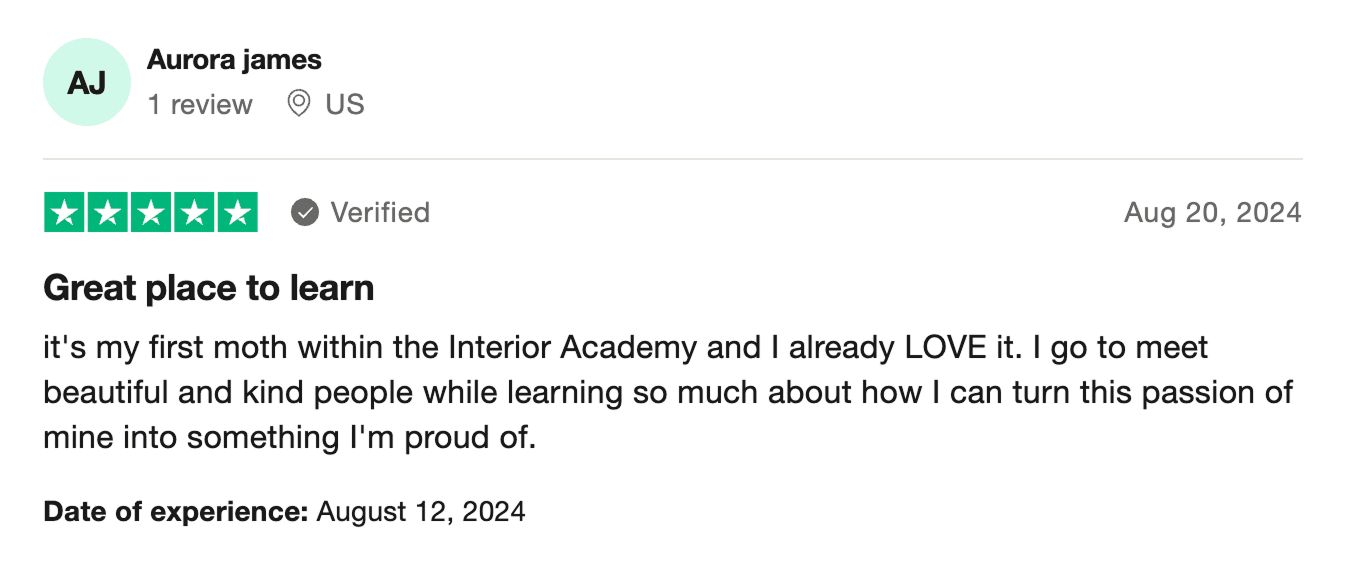This screenshot has width=1348, height=562.
Task: Click the fourth green rating star
Action: click(x=194, y=213)
